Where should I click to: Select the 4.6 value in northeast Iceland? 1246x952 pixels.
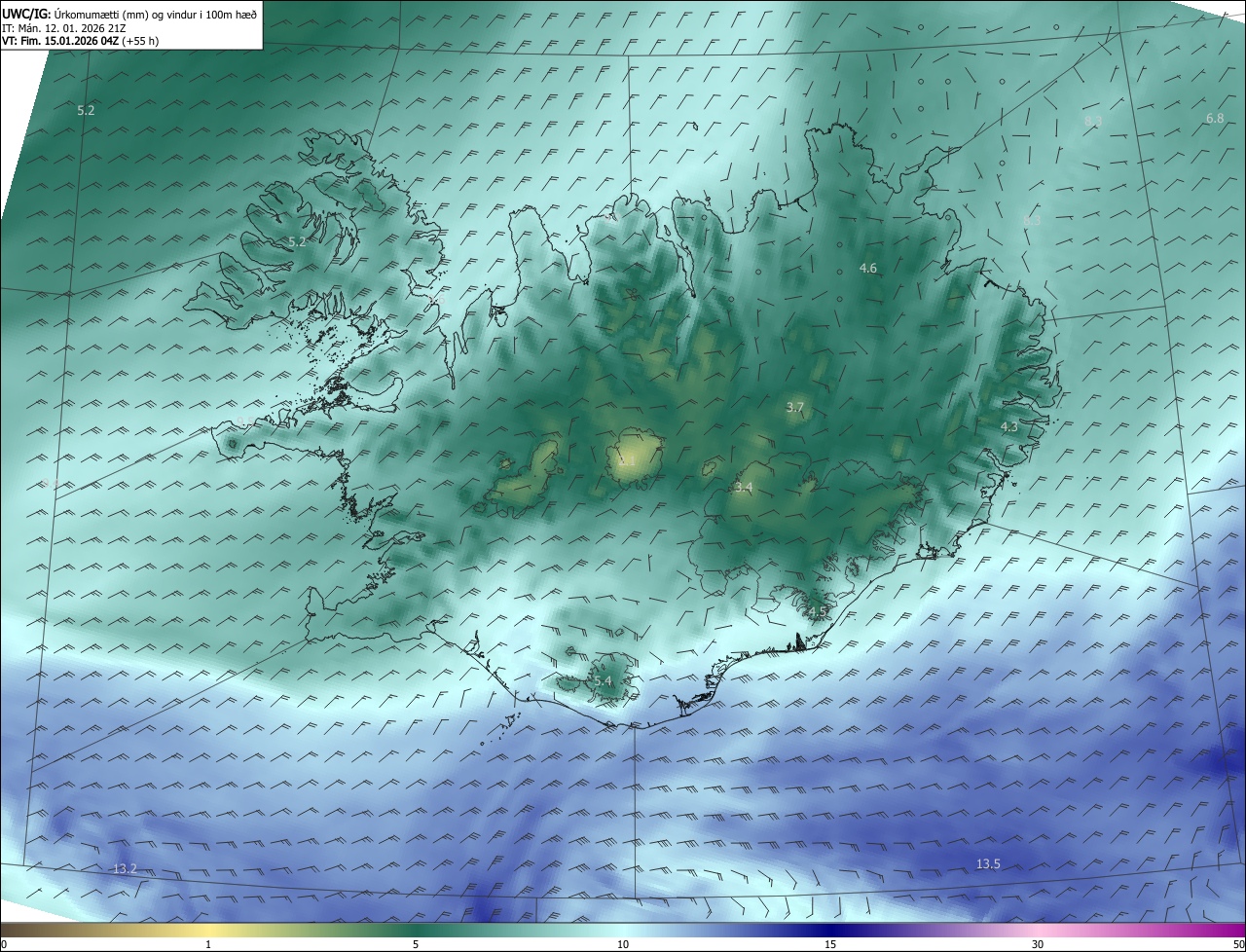(x=868, y=268)
